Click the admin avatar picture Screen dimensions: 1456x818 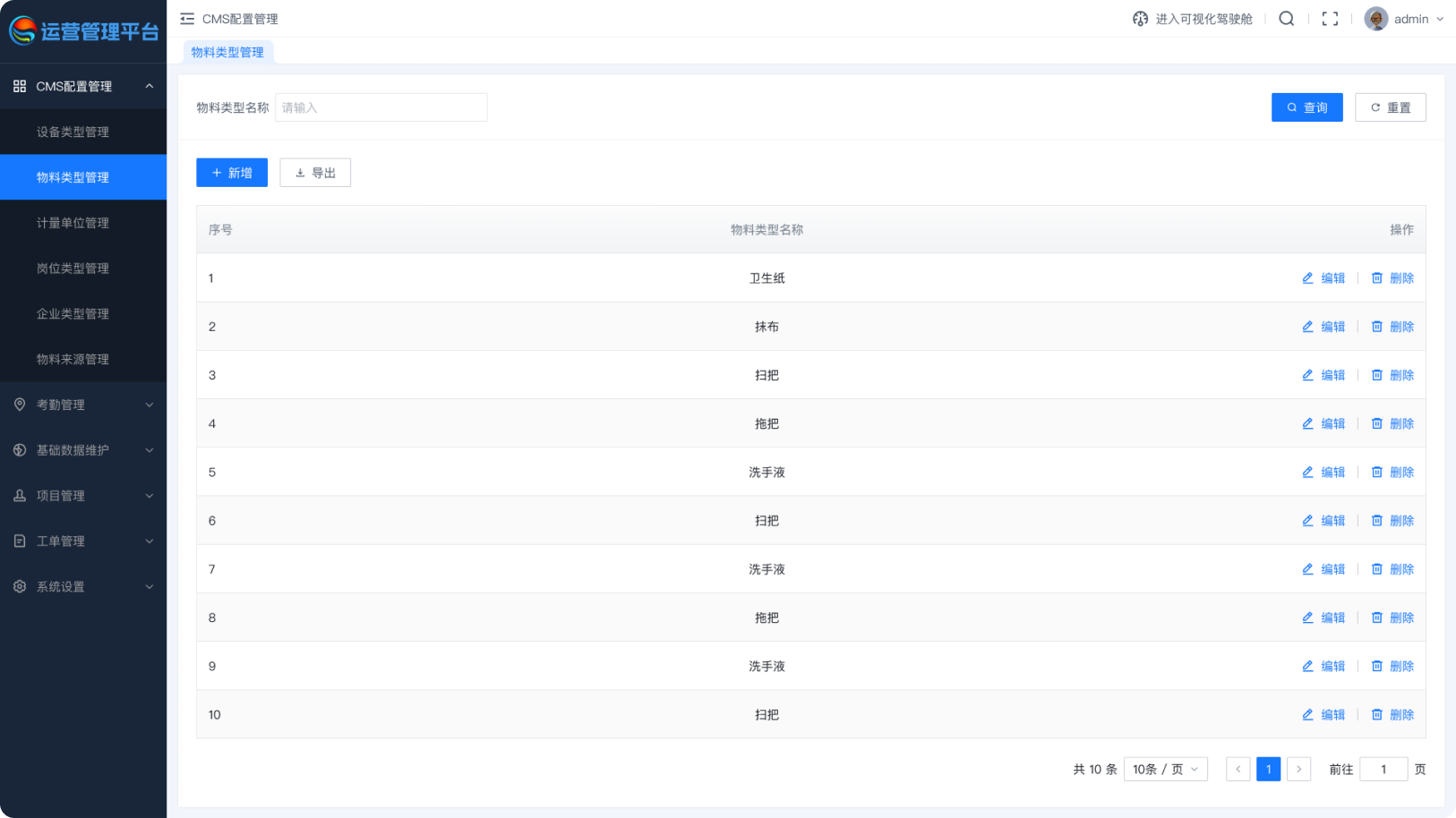[x=1376, y=19]
